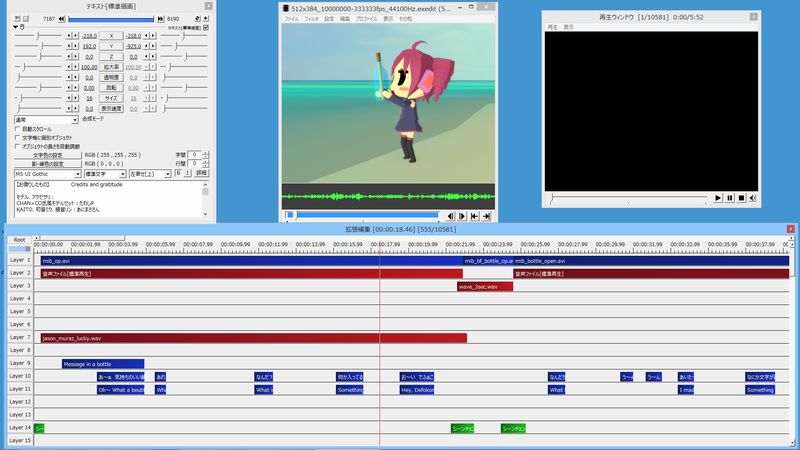
Task: Click inside the credits text edit box
Action: coord(107,199)
